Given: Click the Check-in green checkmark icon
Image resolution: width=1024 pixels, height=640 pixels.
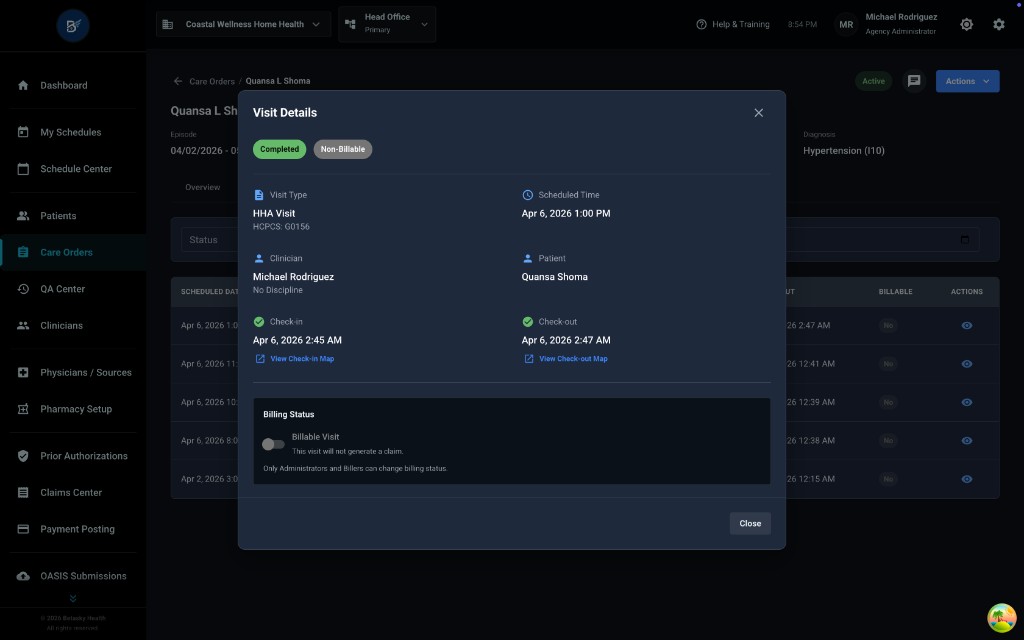Looking at the screenshot, I should 259,321.
